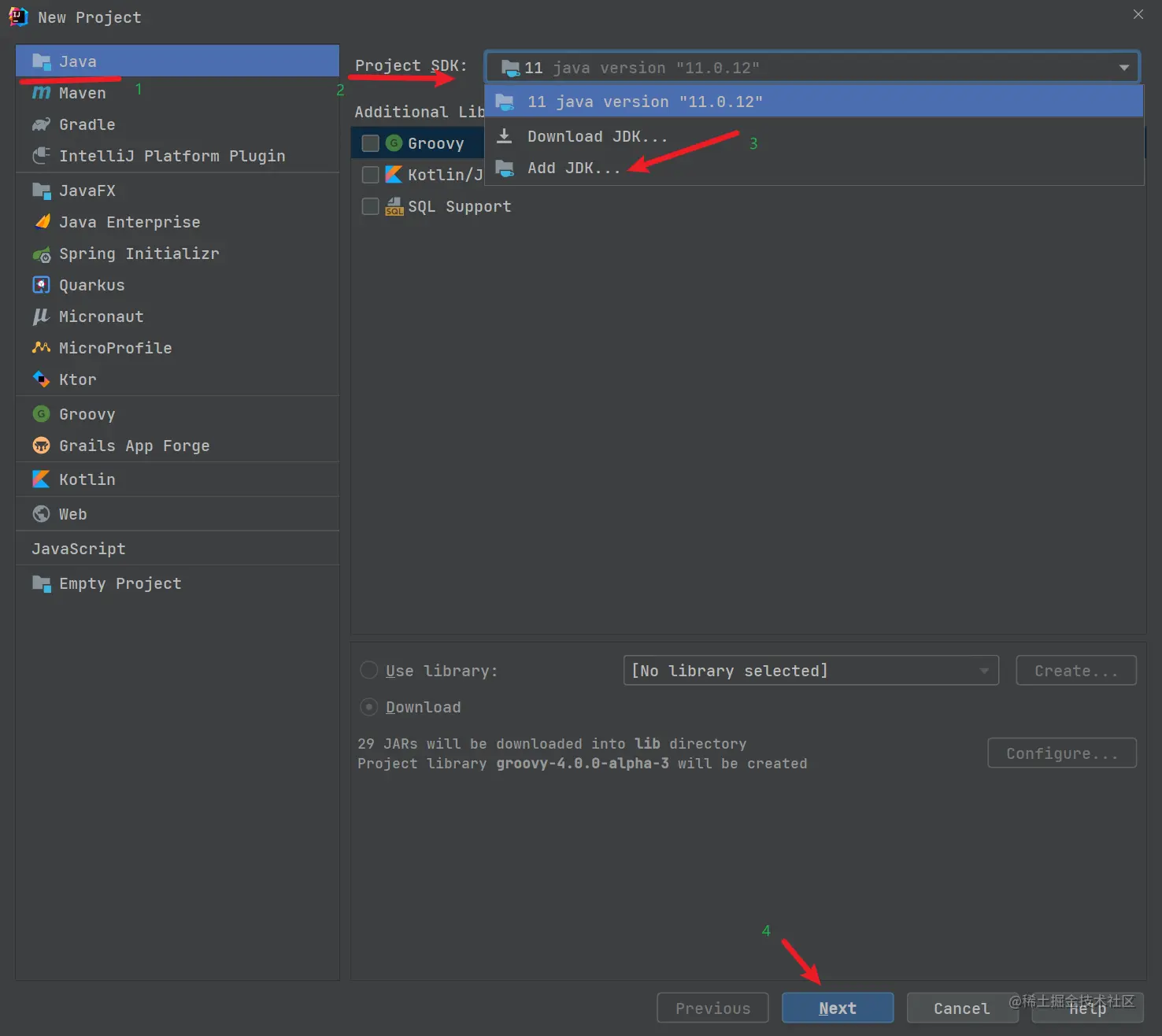This screenshot has width=1162, height=1036.
Task: Click the Groovy green circle icon in sidebar
Action: [x=41, y=414]
